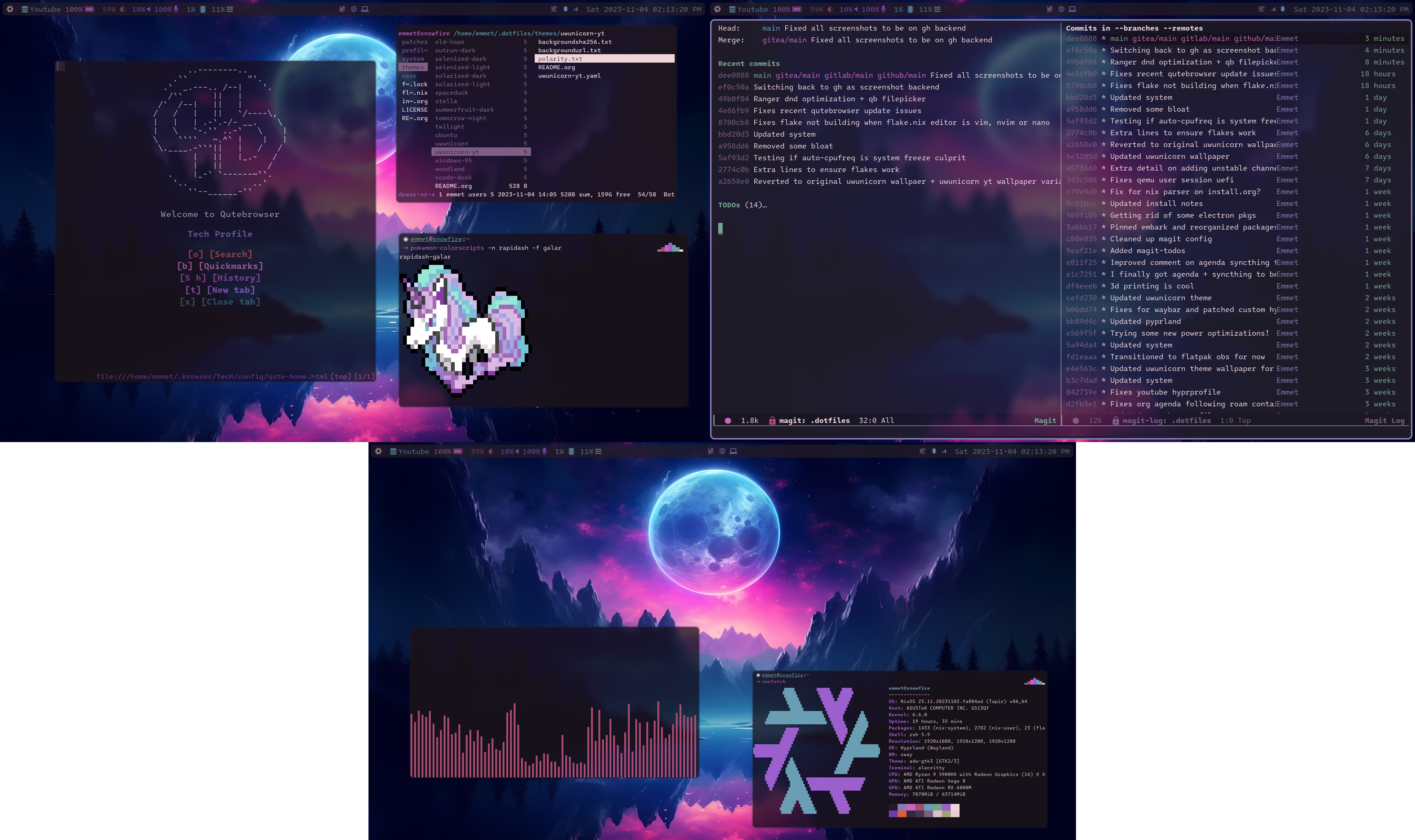
Task: Click polarity.txt file in dotfiles tree
Action: click(x=561, y=58)
